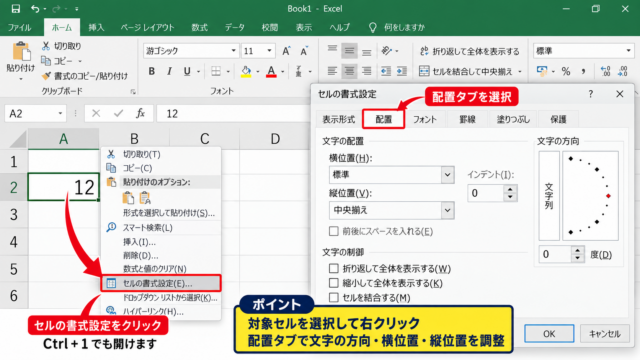Viewport: 640px width, 360px height.
Task: Open the Clipboard group dialog launcher
Action: (133, 92)
